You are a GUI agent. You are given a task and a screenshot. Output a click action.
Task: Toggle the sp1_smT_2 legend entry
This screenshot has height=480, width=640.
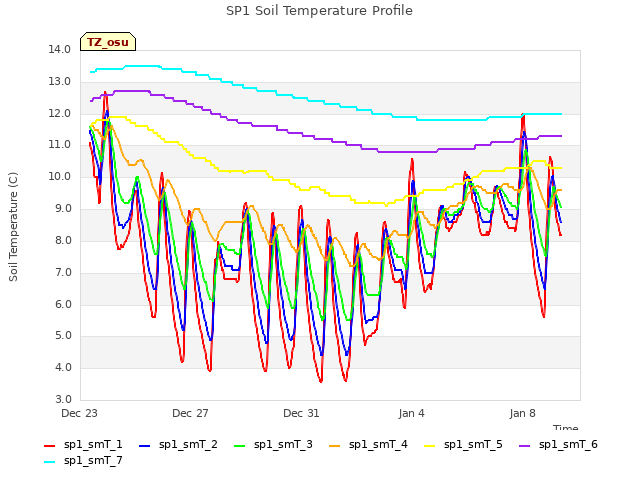click(178, 444)
